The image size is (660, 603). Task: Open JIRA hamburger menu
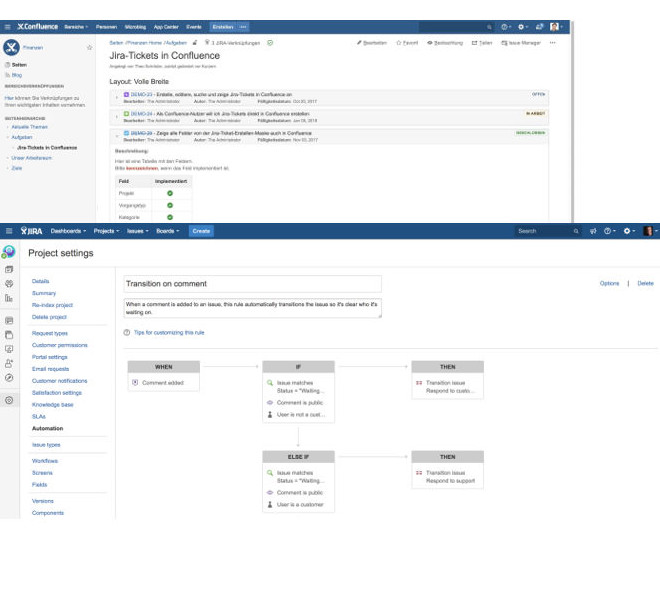[x=9, y=231]
